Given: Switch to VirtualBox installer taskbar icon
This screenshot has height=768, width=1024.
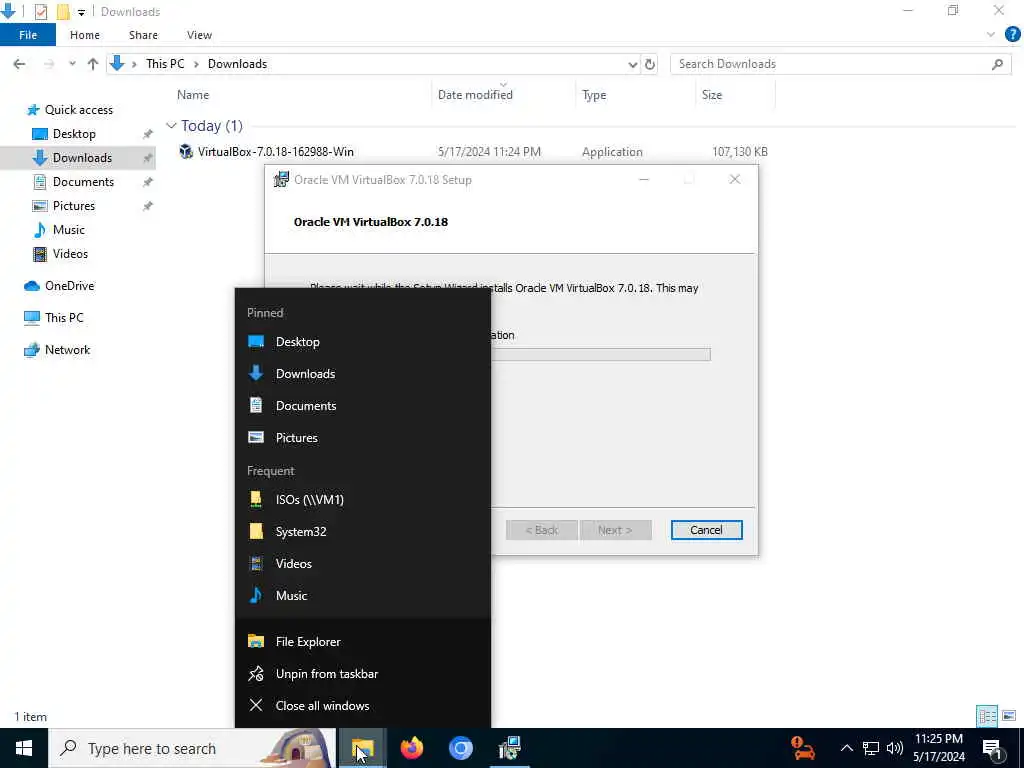Looking at the screenshot, I should click(509, 748).
